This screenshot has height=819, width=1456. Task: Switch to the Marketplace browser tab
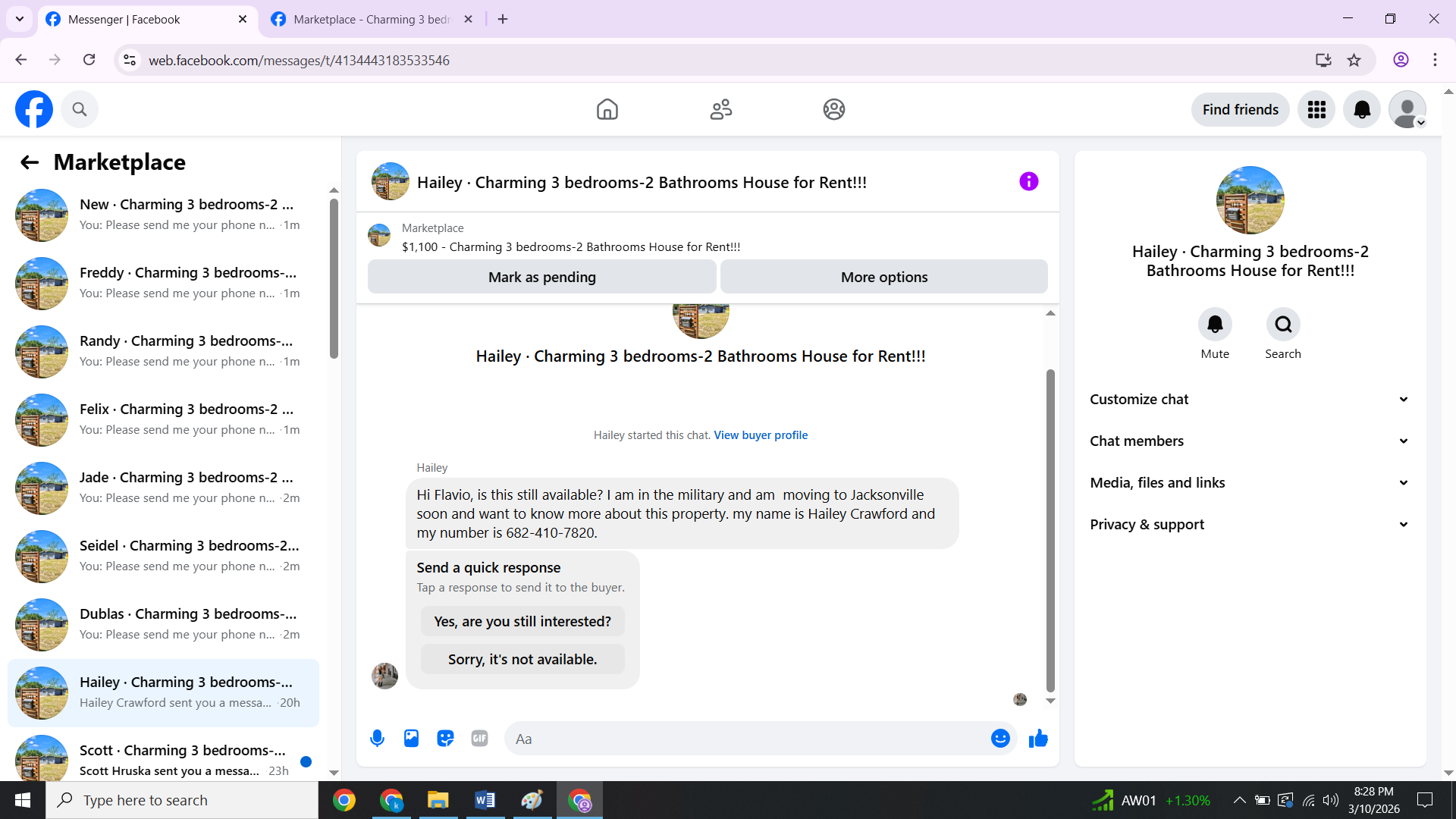pyautogui.click(x=372, y=20)
